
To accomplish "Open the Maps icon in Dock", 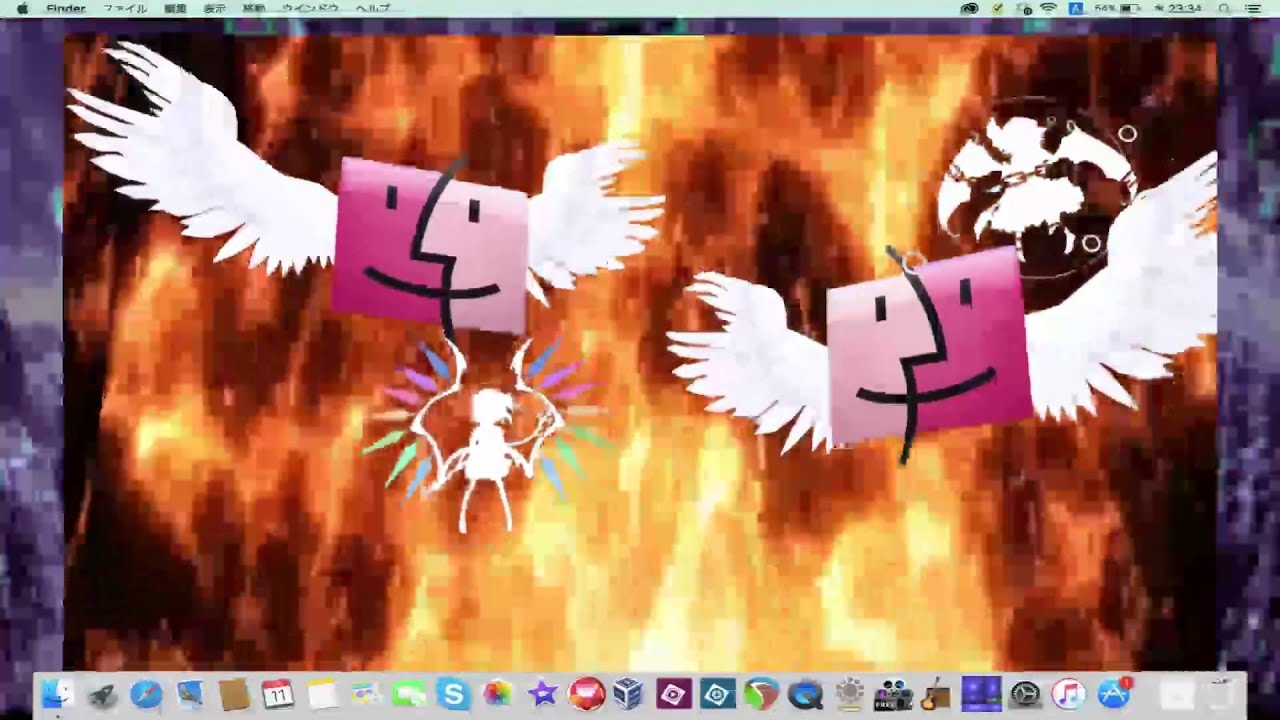I will click(x=366, y=694).
